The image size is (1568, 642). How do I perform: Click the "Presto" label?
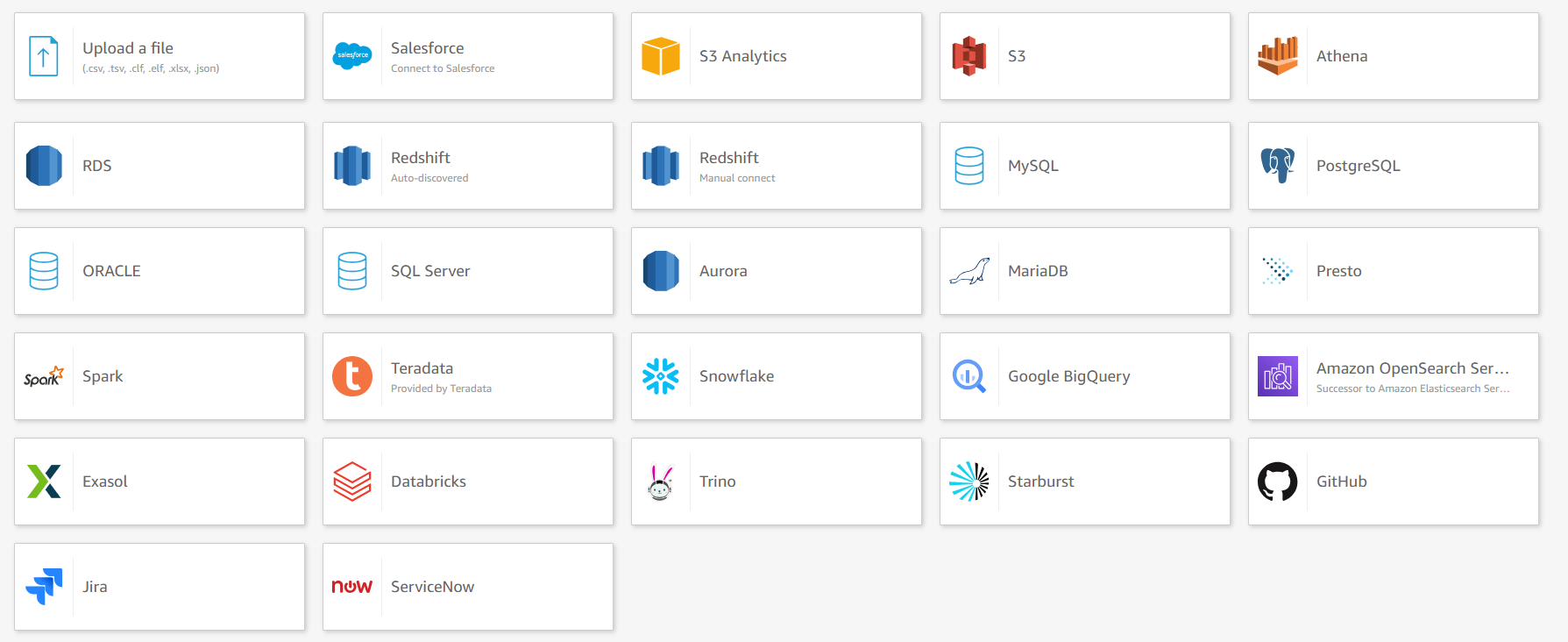tap(1339, 271)
